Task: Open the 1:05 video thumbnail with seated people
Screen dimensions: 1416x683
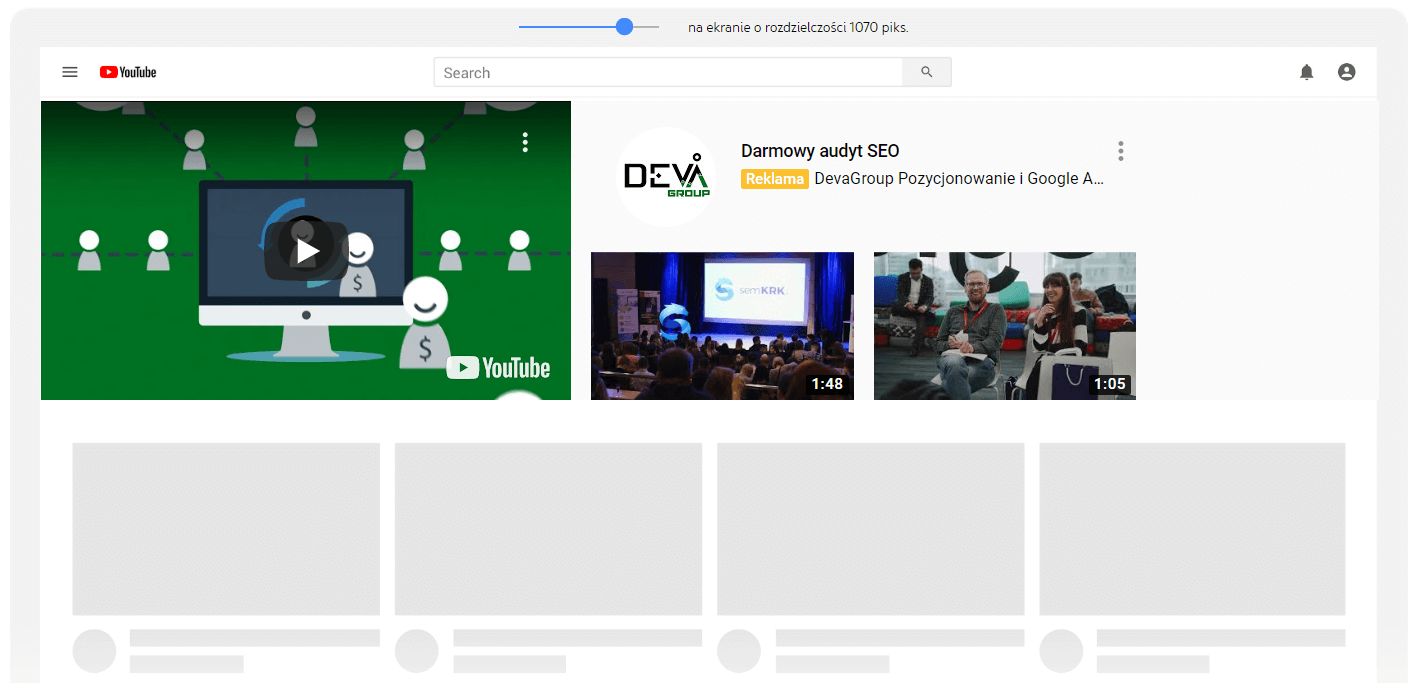Action: pos(1004,326)
